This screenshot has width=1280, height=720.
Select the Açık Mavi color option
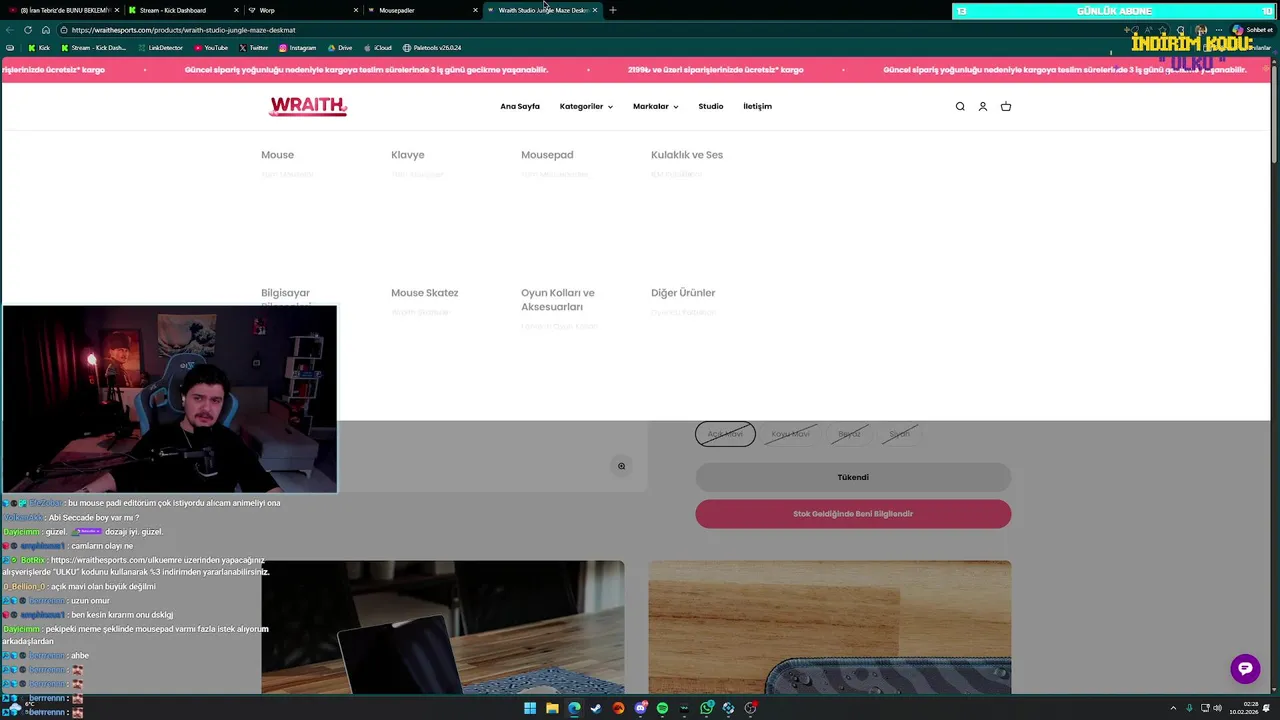tap(725, 434)
